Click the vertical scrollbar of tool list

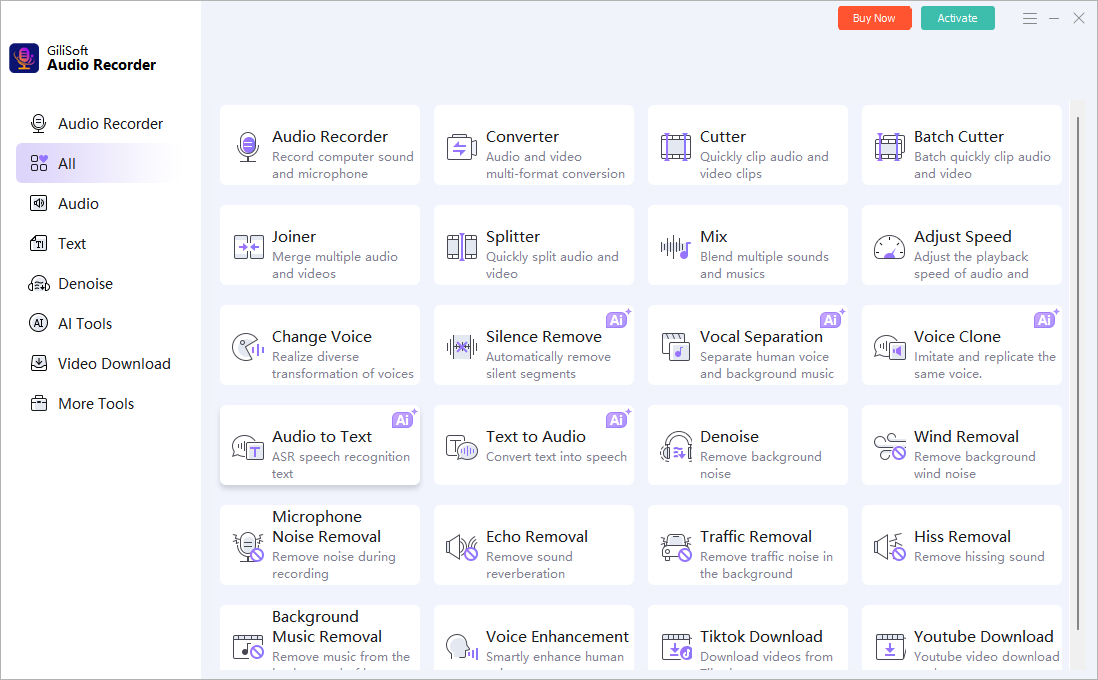(1077, 370)
